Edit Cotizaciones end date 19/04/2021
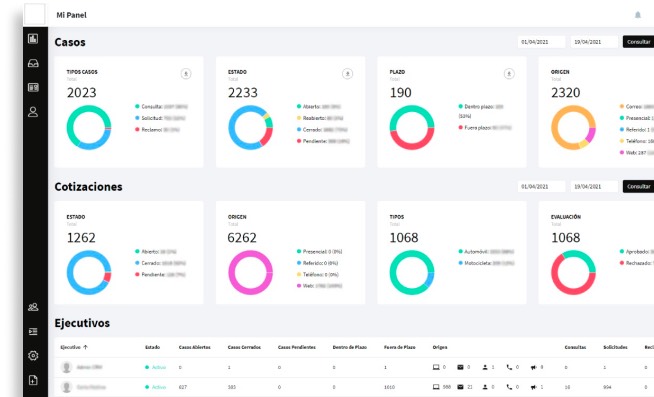Viewport: 654px width, 397px height. tap(594, 186)
